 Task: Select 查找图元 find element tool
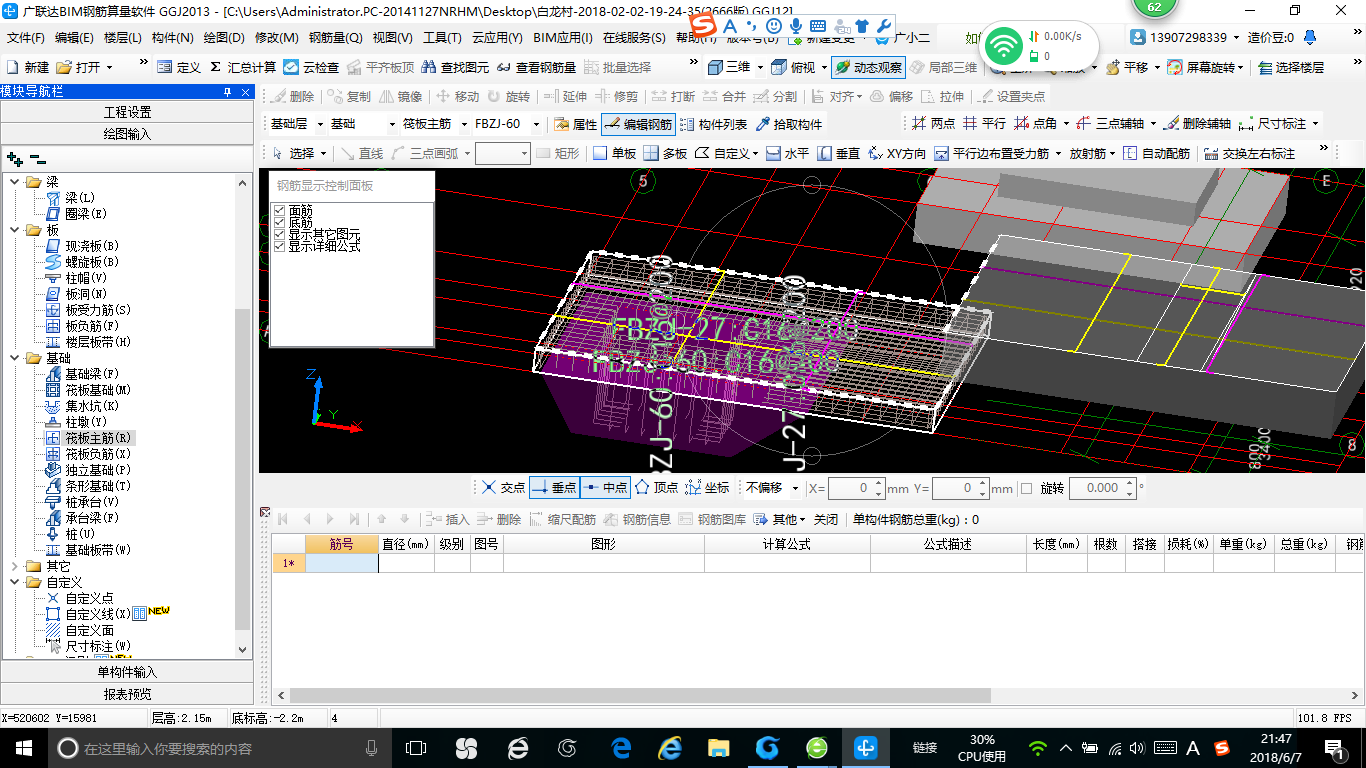pyautogui.click(x=456, y=67)
